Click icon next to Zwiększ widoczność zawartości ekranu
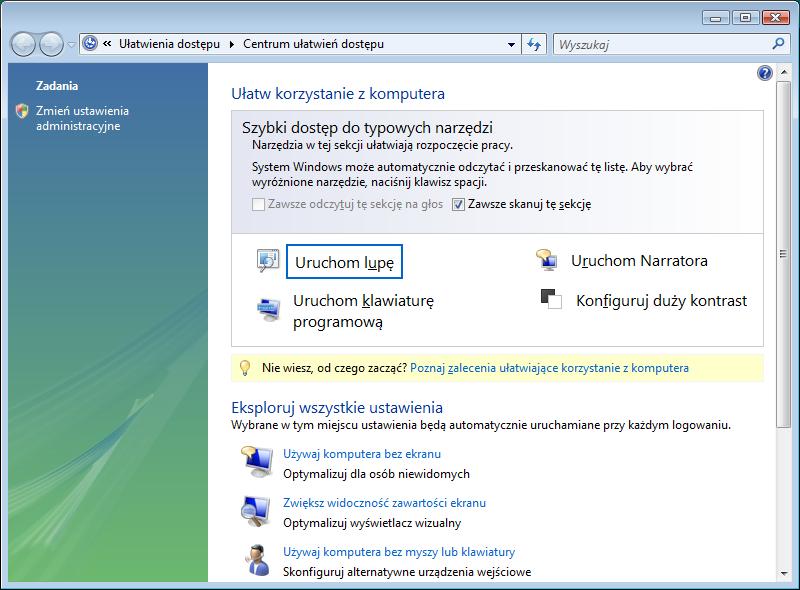The height and width of the screenshot is (590, 800). 257,511
